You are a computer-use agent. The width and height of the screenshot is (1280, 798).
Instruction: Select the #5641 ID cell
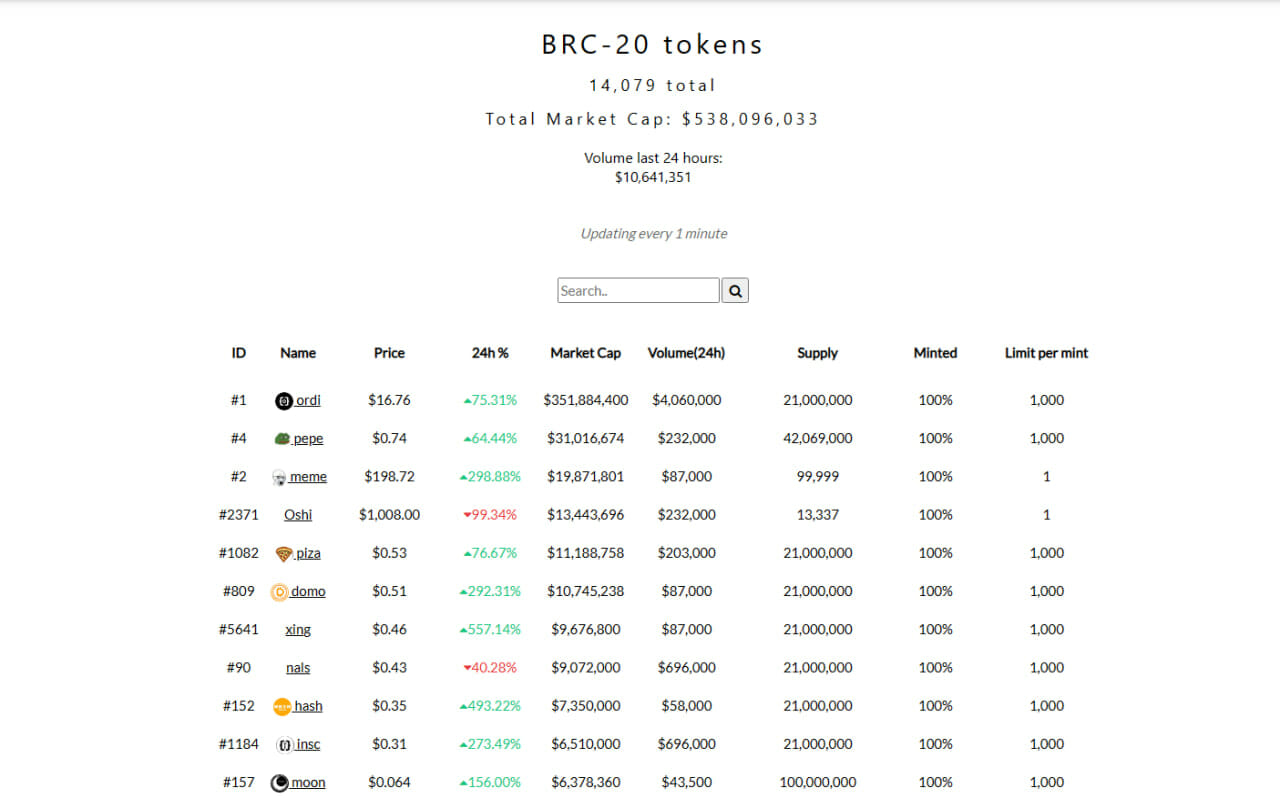click(239, 630)
